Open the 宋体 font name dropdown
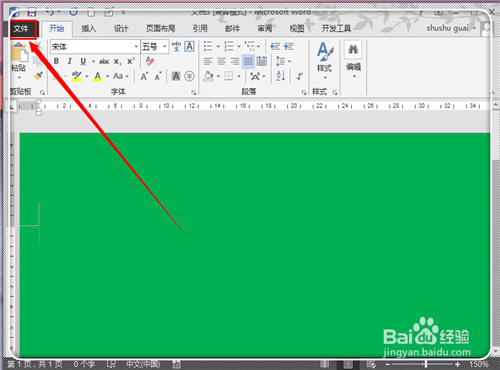This screenshot has height=370, width=500. [x=136, y=47]
